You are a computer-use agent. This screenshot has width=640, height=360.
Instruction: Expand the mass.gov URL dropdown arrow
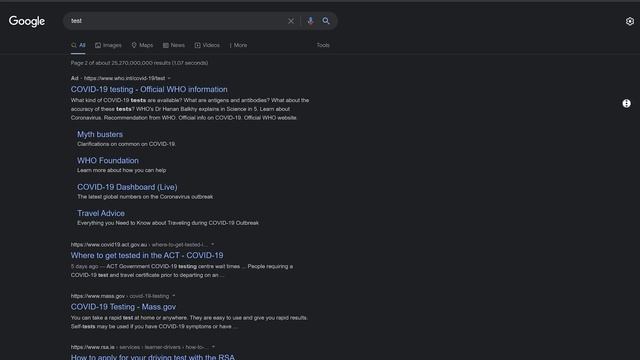coord(173,296)
